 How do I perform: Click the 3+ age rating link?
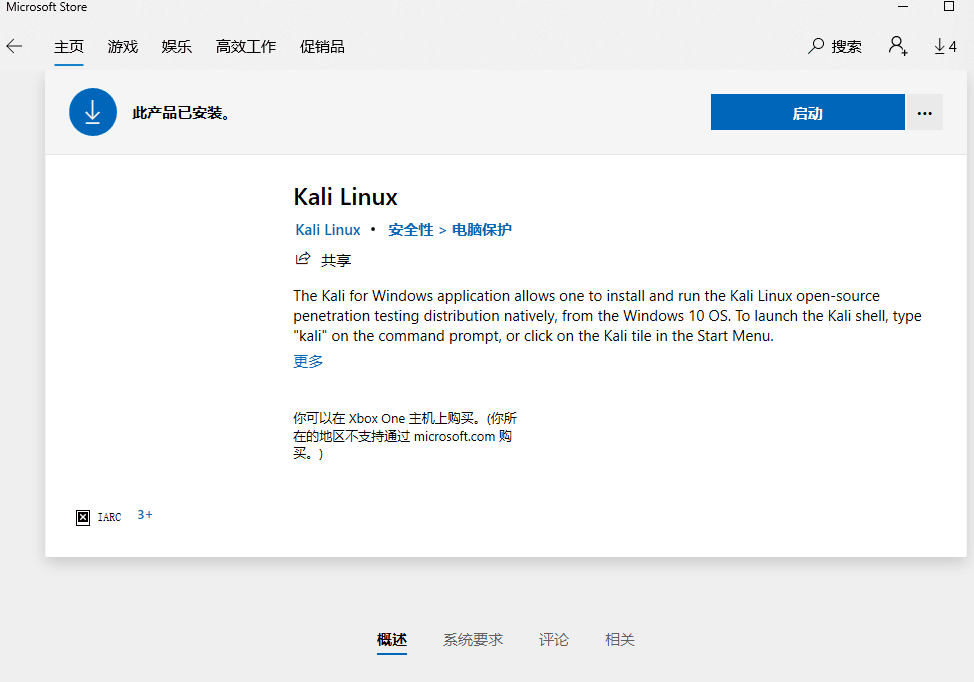pyautogui.click(x=145, y=515)
